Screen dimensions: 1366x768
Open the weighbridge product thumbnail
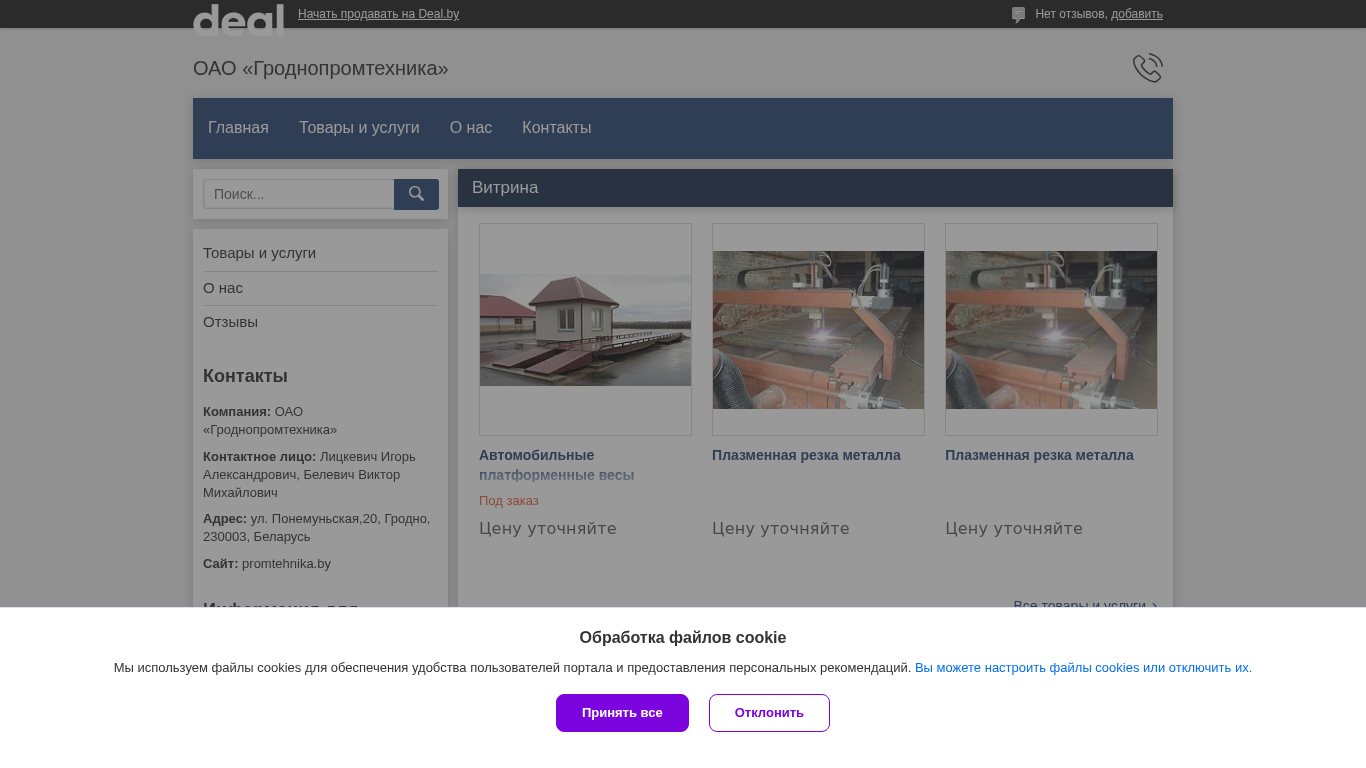(x=585, y=329)
